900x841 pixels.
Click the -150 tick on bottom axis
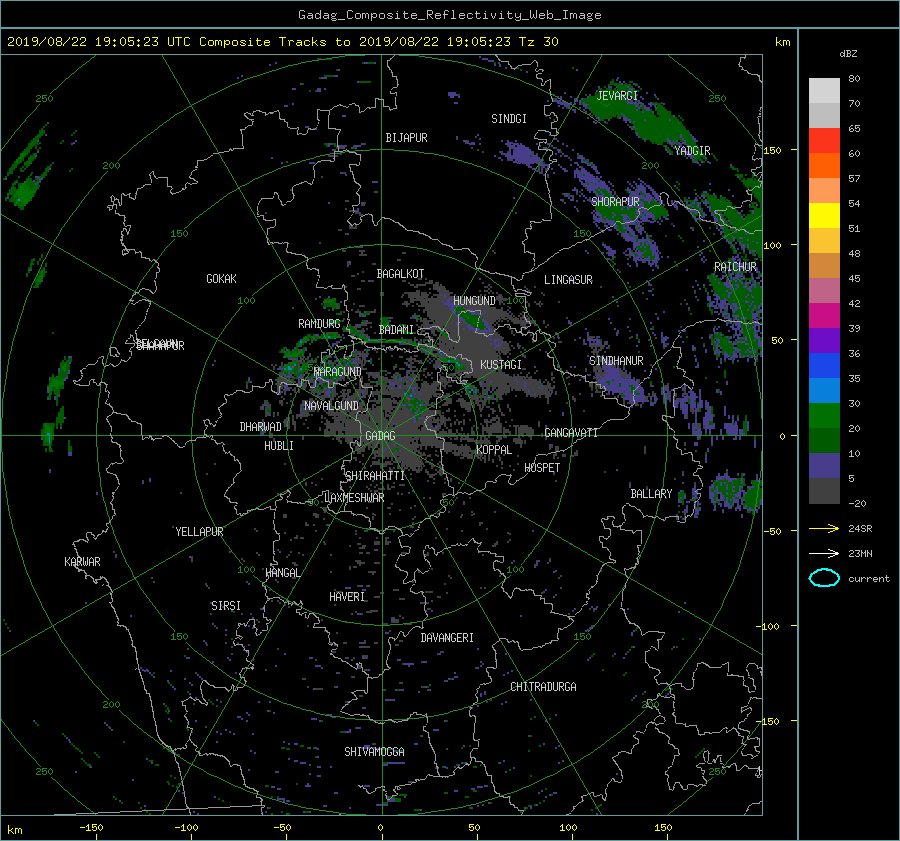point(91,828)
